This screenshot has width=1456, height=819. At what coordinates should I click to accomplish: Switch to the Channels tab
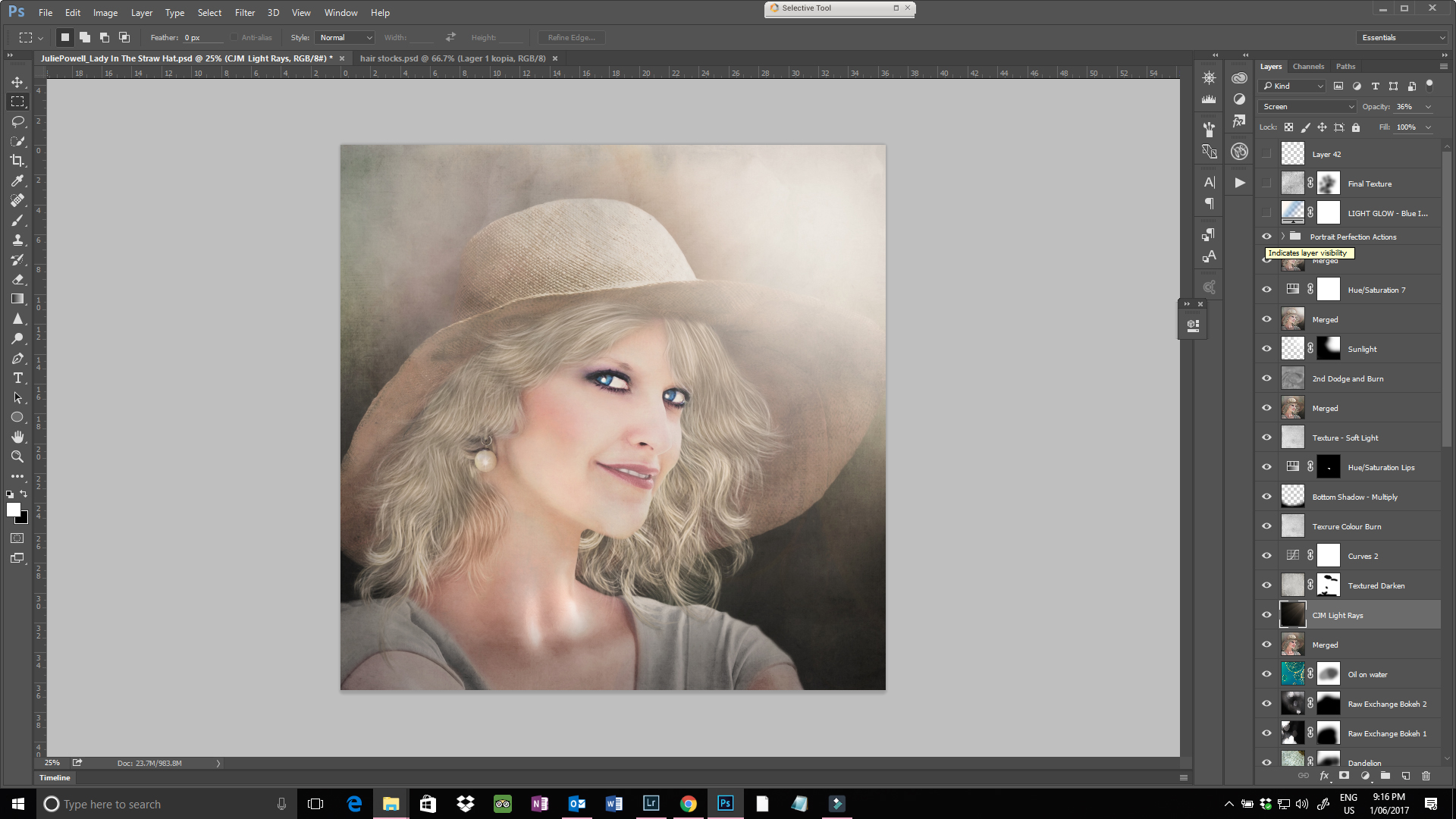coord(1308,67)
